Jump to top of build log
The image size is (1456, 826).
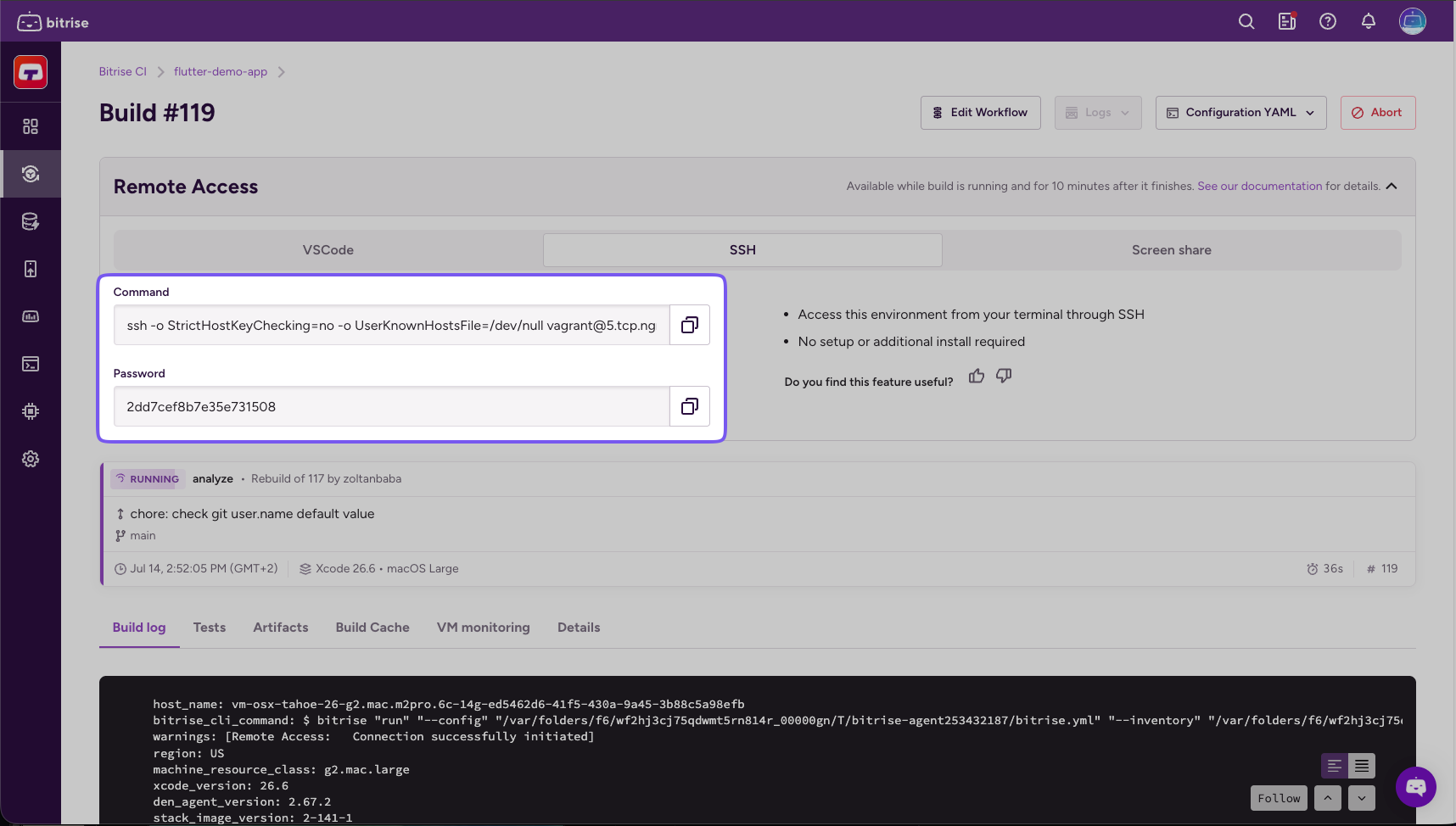pos(1328,798)
